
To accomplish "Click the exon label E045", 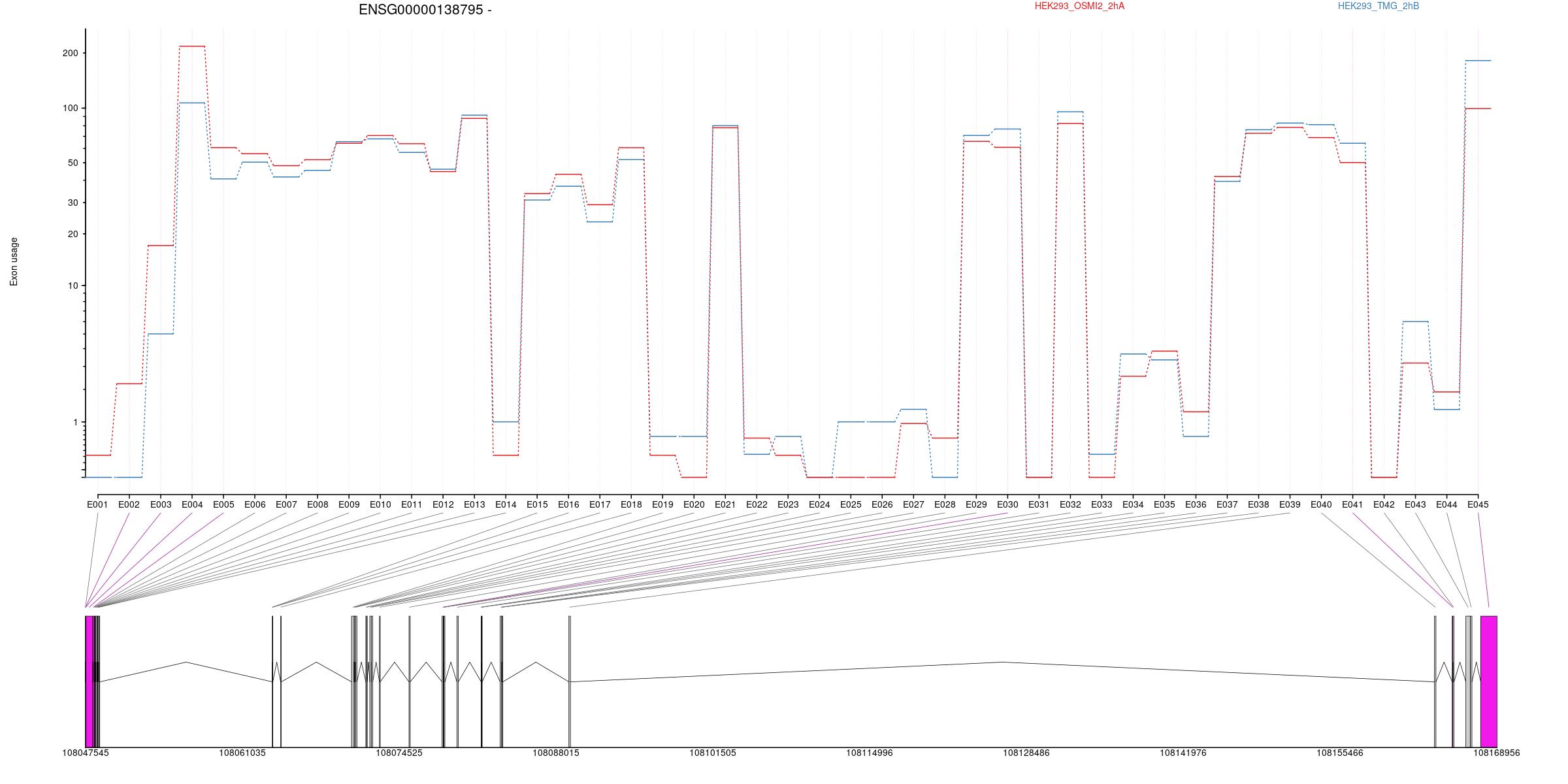I will [1478, 504].
